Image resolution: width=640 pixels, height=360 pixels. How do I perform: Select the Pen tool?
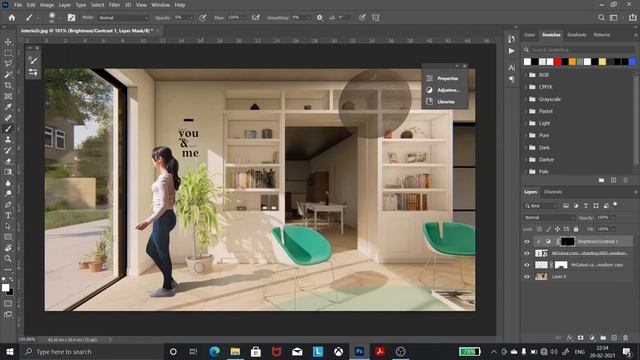click(8, 204)
